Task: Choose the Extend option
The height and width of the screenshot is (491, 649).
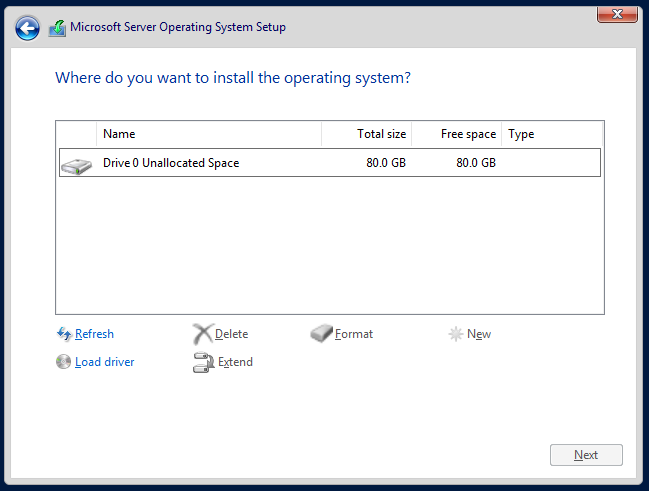Action: pos(235,362)
